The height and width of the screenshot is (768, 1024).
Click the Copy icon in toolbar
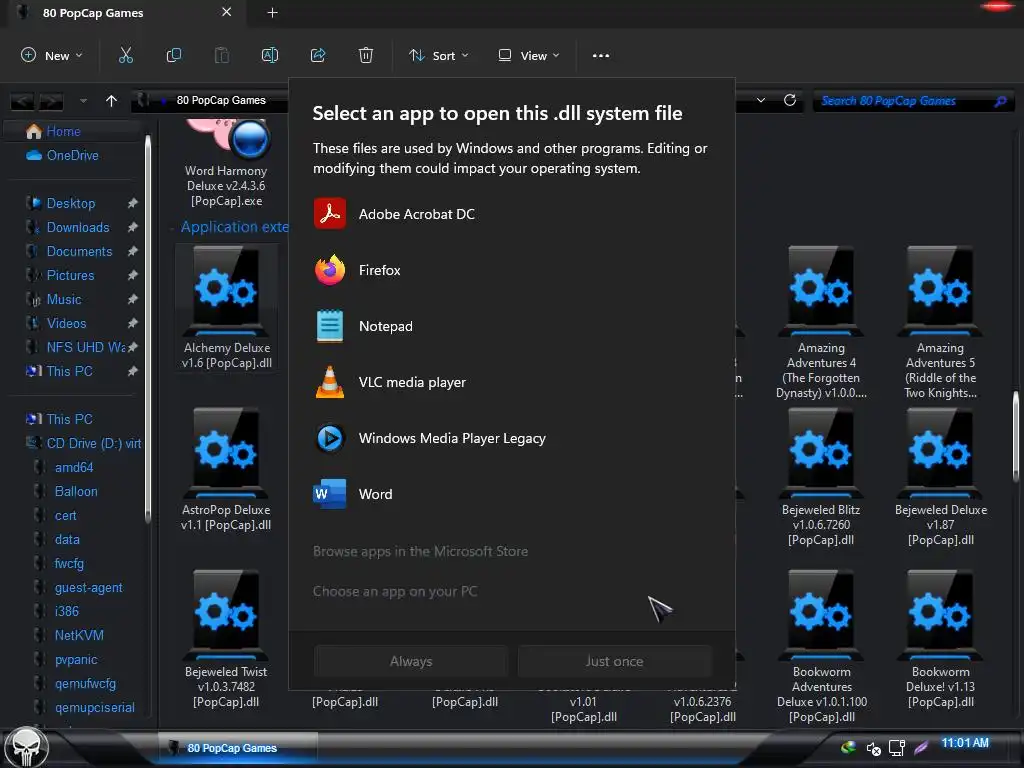point(174,56)
